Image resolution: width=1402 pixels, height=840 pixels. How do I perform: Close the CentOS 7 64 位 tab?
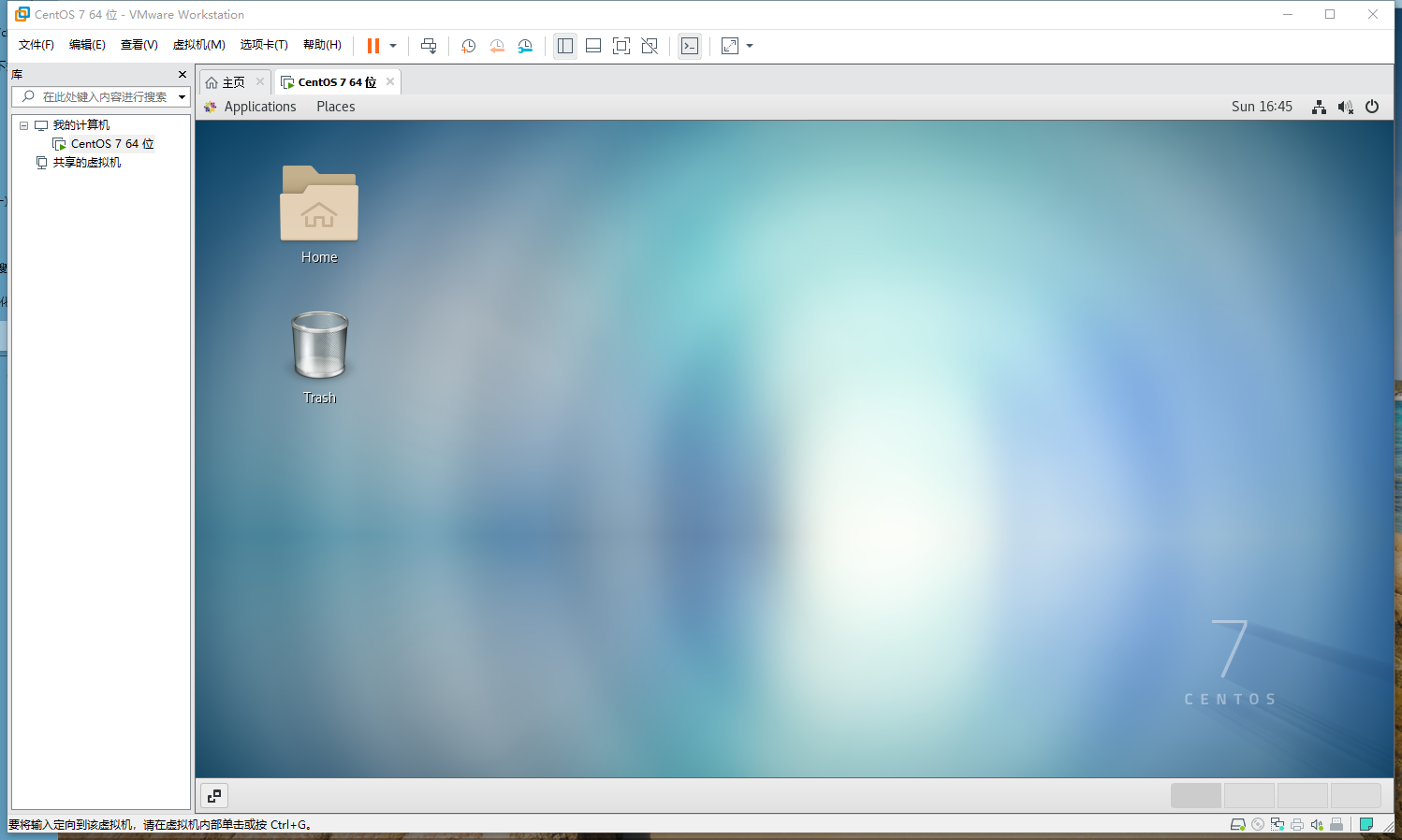click(390, 81)
